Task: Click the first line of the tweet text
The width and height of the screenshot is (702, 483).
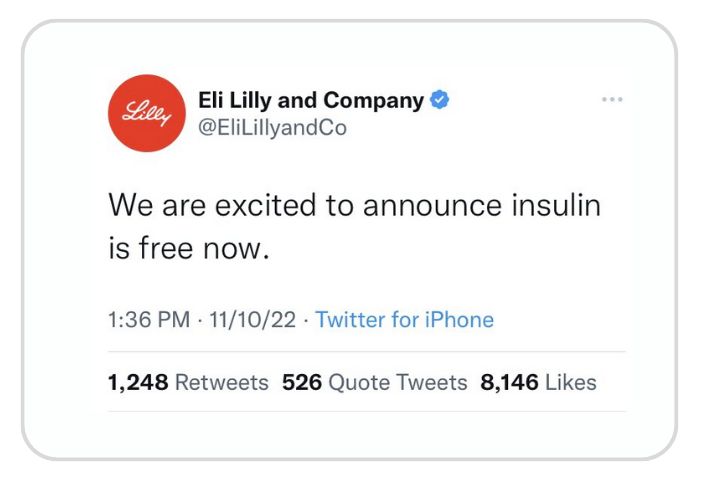Action: [x=354, y=205]
